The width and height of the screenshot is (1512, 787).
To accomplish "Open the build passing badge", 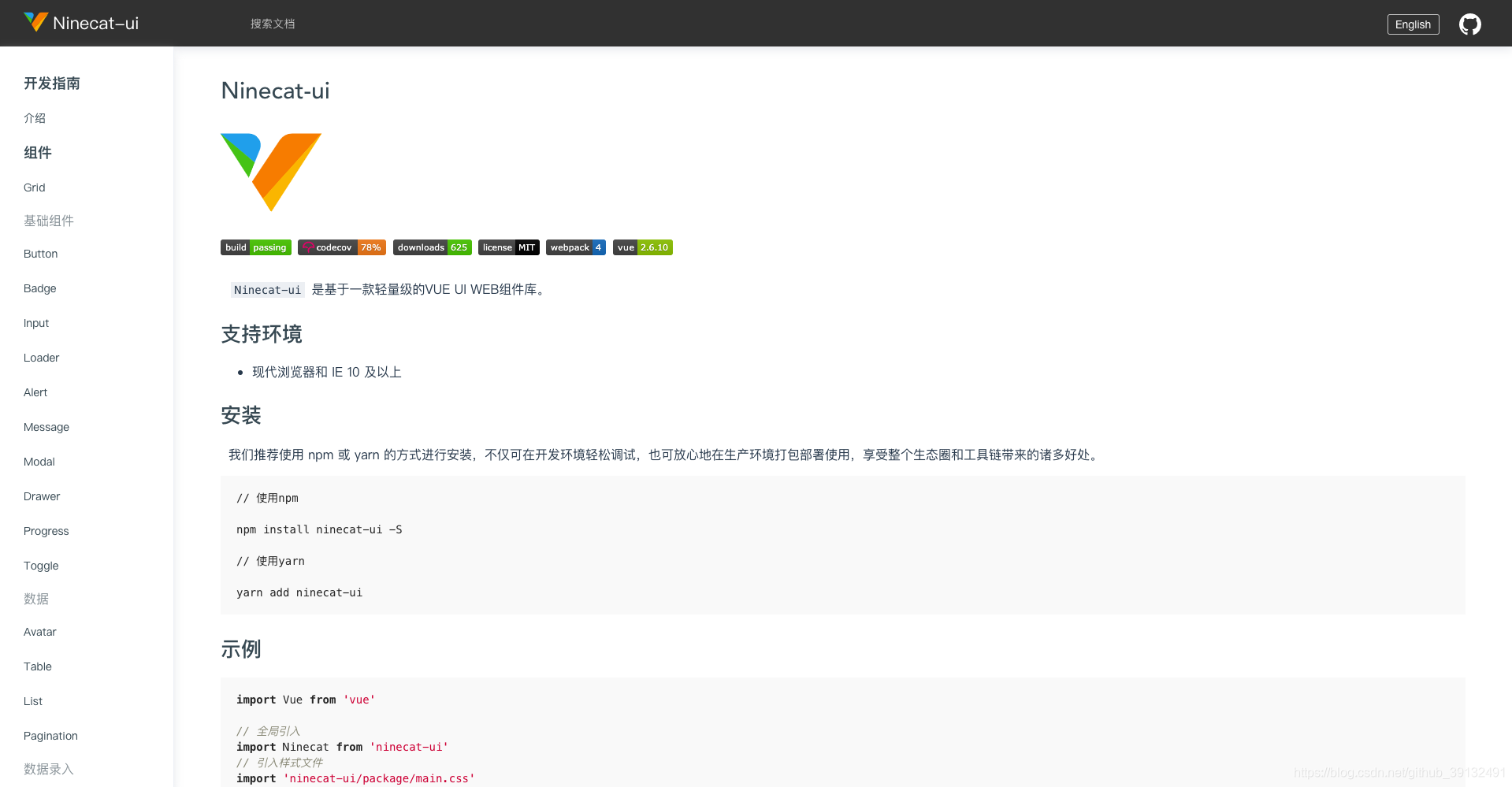I will [x=256, y=247].
